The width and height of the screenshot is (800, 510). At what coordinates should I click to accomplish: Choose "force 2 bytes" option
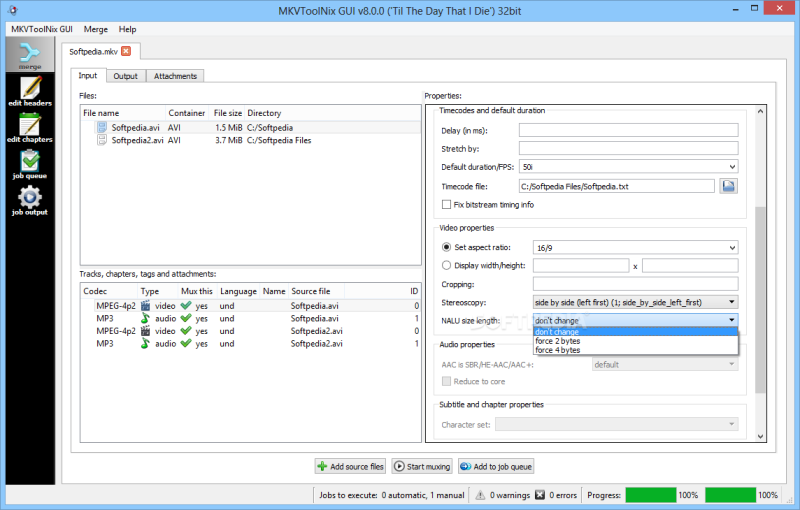click(636, 341)
